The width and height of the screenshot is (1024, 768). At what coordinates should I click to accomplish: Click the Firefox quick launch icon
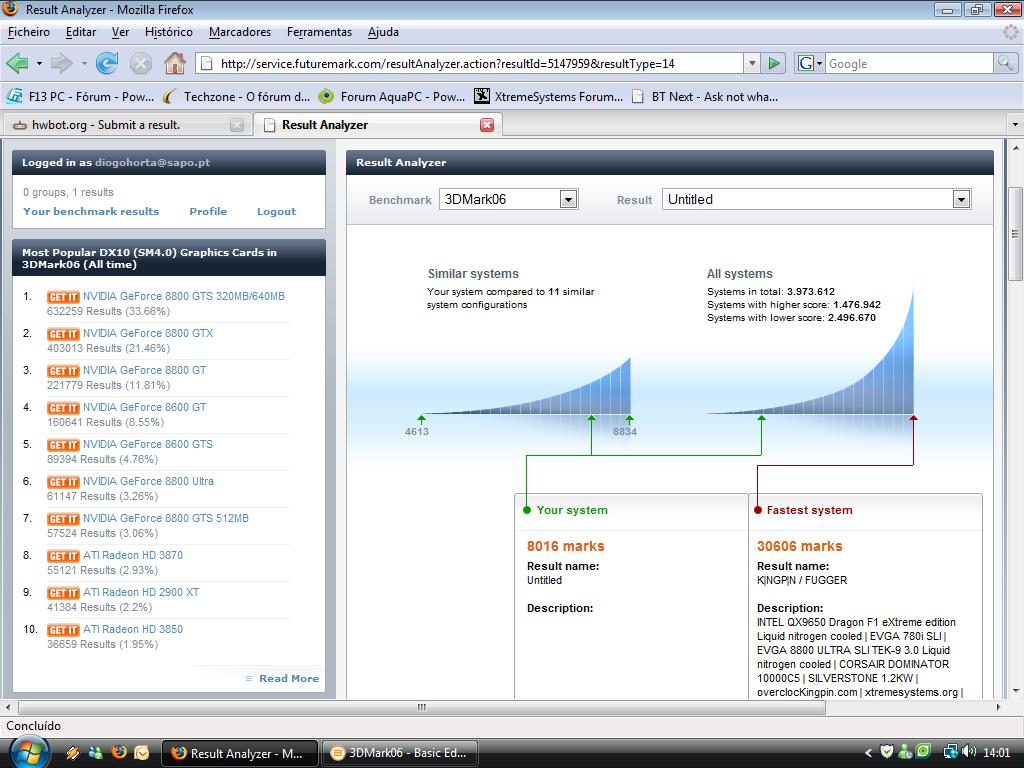coord(119,753)
